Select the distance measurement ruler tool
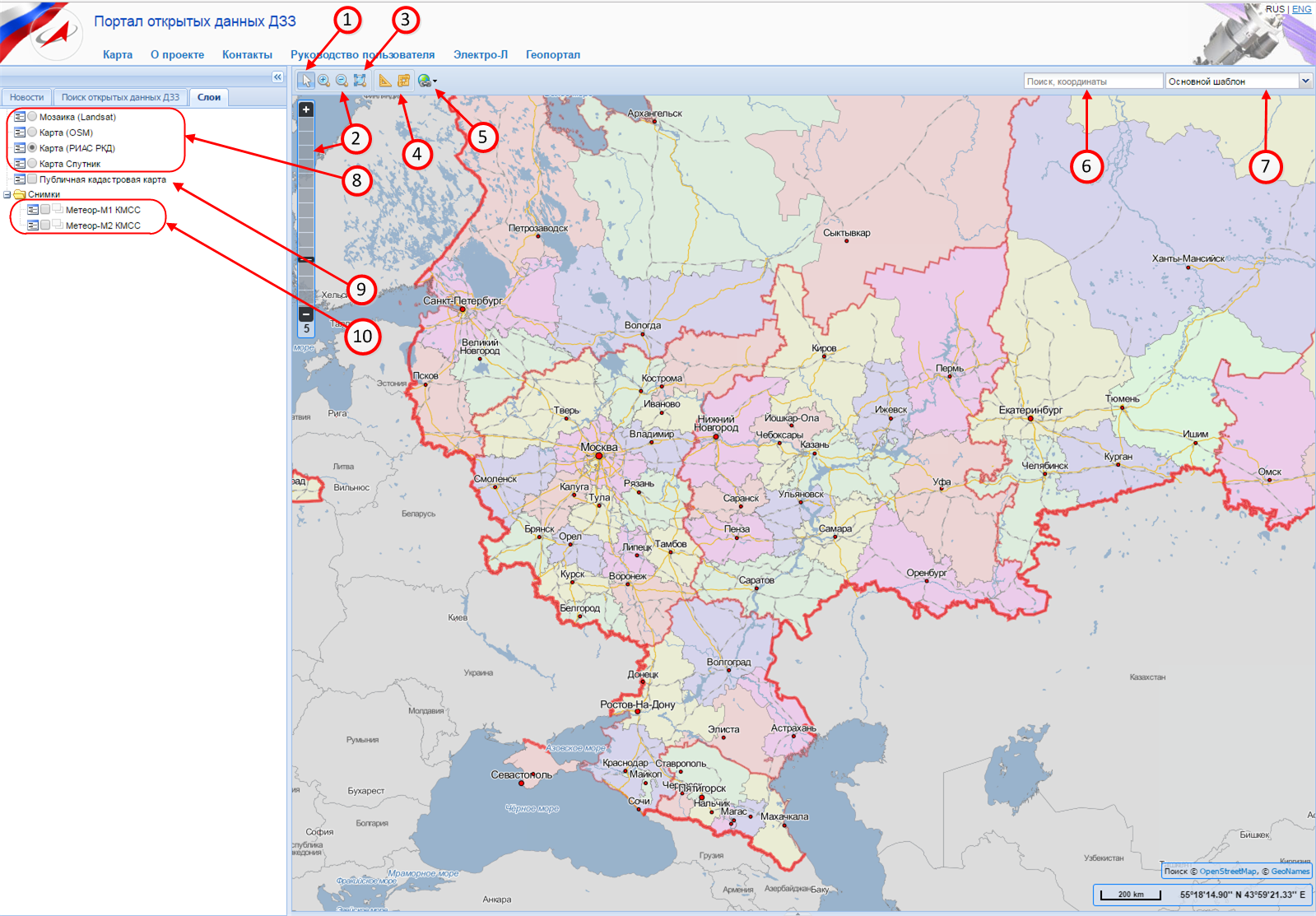Screen dimensions: 1316x916 click(x=385, y=81)
